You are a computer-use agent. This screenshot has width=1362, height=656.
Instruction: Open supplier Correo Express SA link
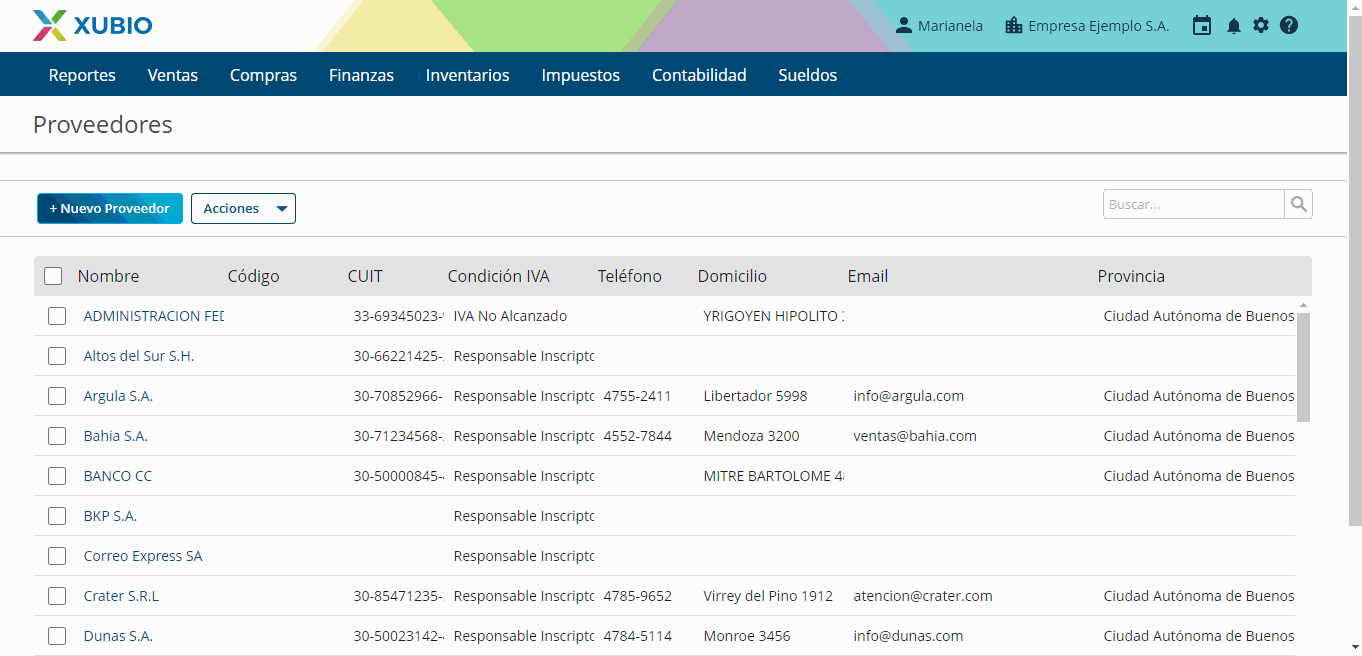coord(143,556)
